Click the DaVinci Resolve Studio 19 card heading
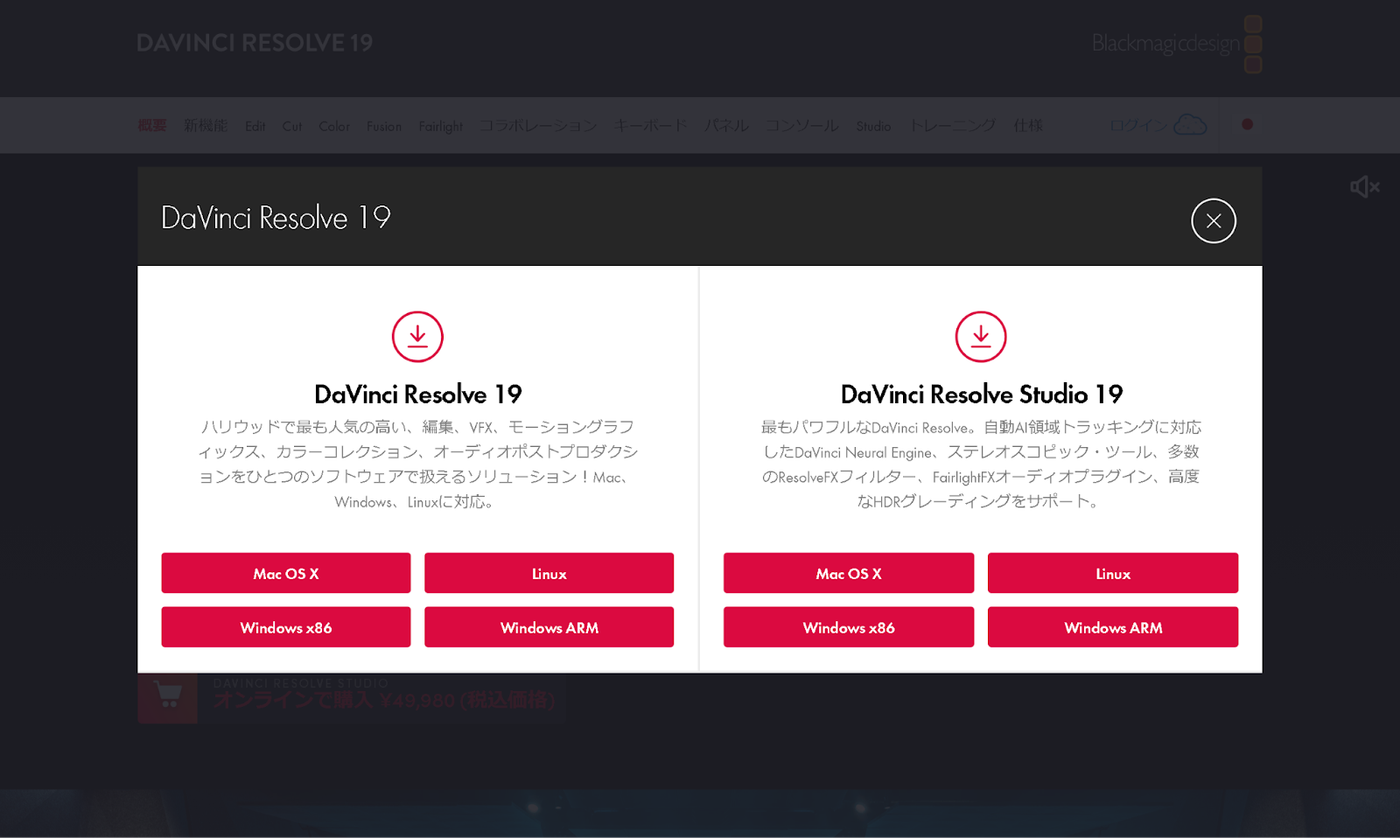Screen dimensions: 1400x838 tap(982, 393)
